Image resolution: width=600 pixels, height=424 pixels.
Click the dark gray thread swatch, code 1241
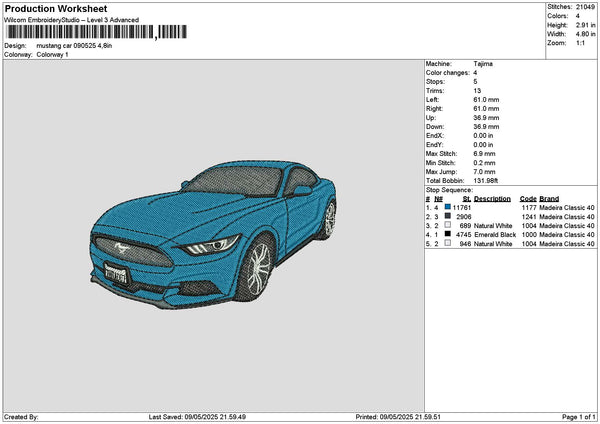(447, 216)
